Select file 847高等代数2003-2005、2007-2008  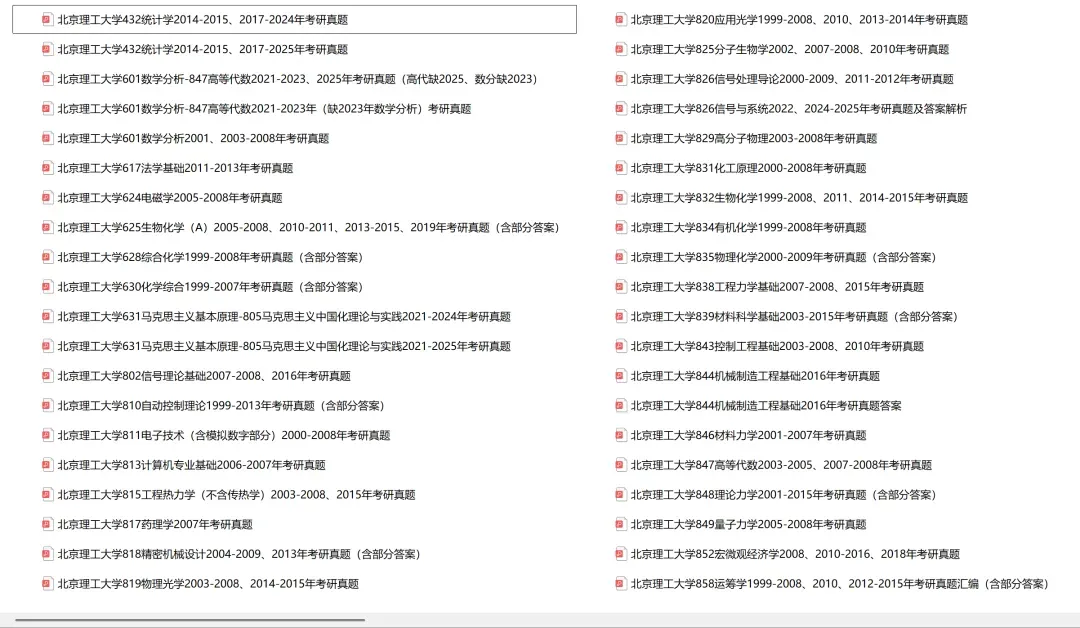(781, 465)
